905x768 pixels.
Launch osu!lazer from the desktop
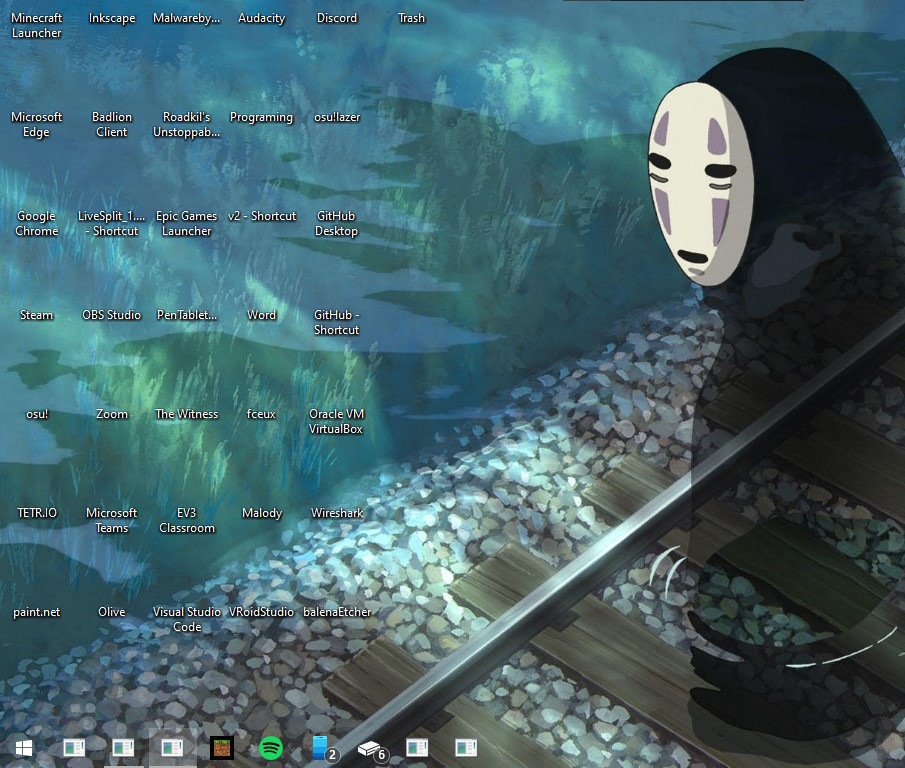pyautogui.click(x=336, y=117)
